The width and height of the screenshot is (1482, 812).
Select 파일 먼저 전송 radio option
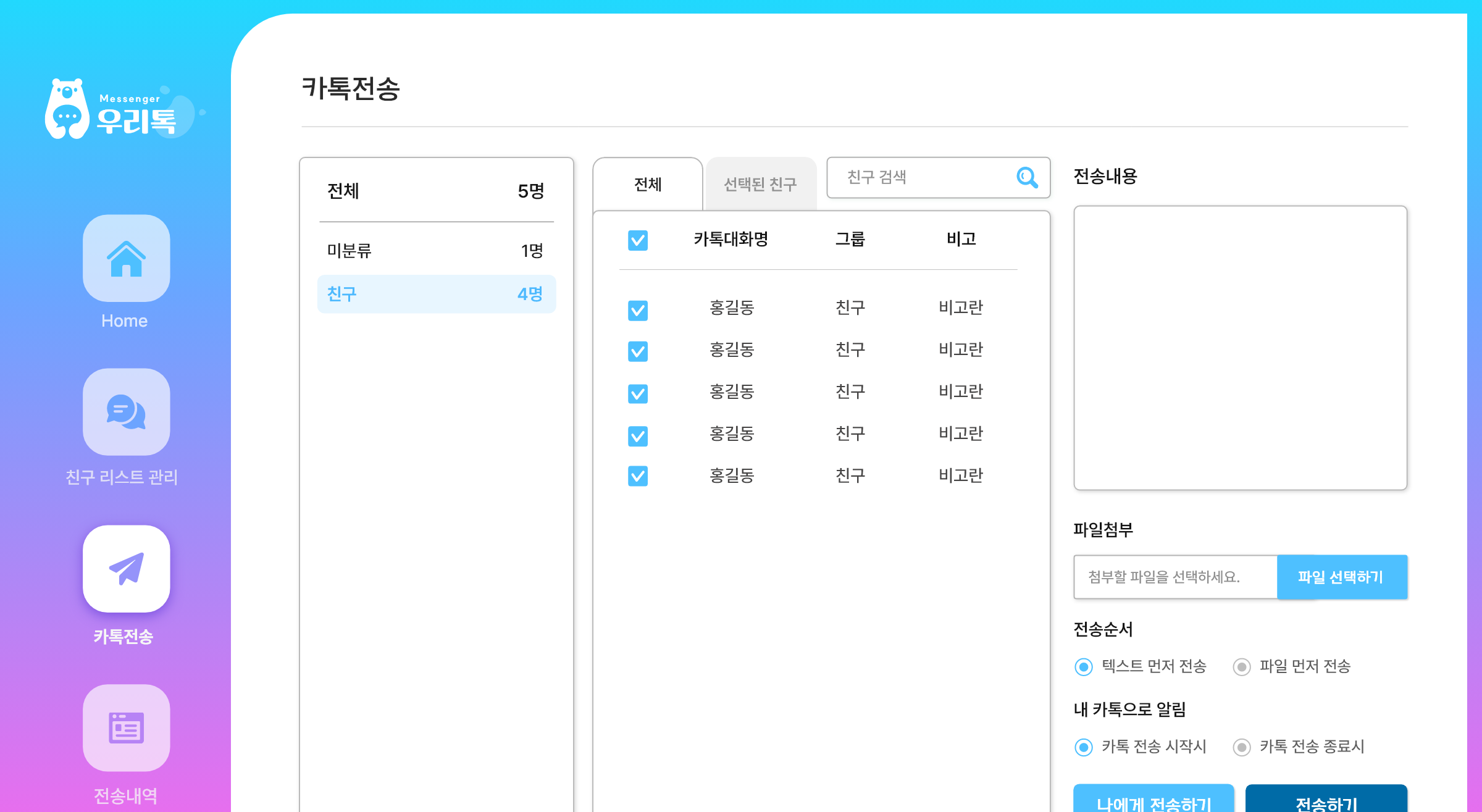(x=1241, y=667)
